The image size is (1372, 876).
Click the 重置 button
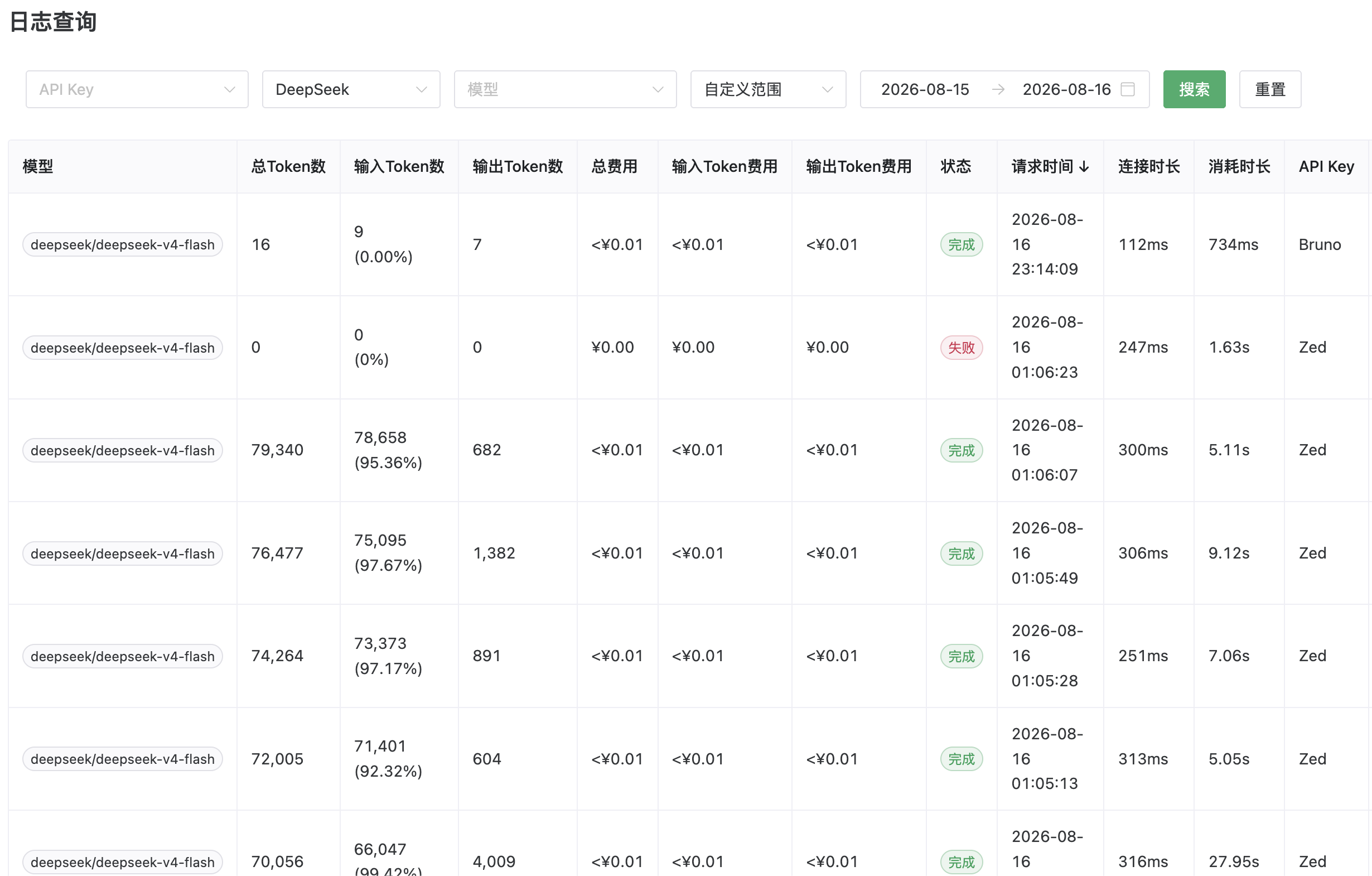(1270, 89)
